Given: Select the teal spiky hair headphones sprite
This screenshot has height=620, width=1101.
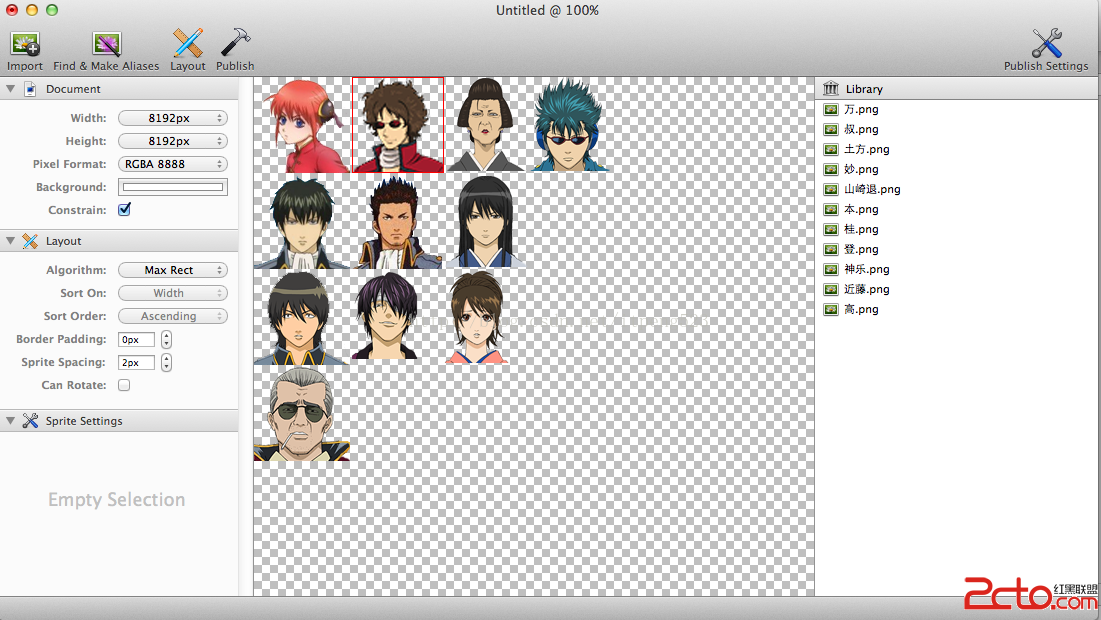Looking at the screenshot, I should point(569,125).
